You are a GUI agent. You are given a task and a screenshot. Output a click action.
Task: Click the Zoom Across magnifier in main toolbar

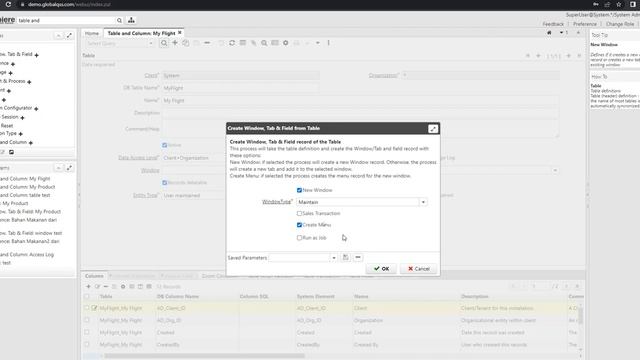click(264, 43)
